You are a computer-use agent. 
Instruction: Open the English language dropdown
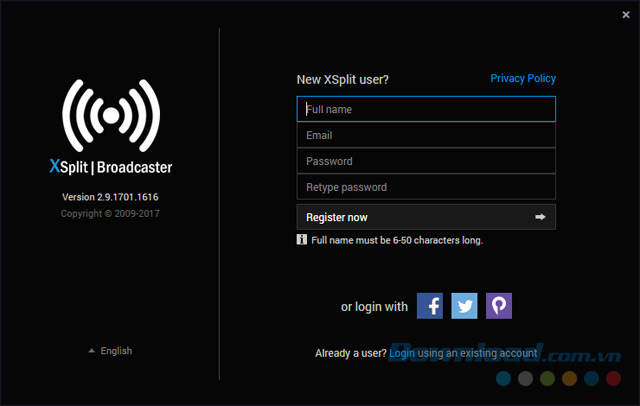pyautogui.click(x=110, y=351)
